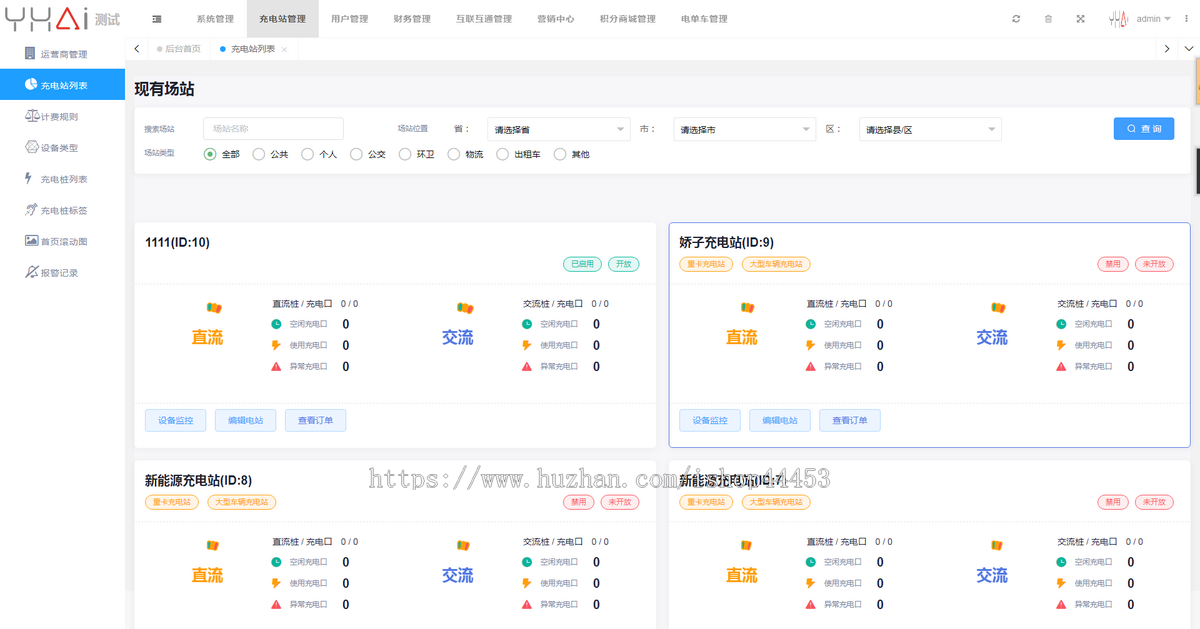Click 查看订单 in the 娇子充电站 card
This screenshot has height=629, width=1200.
(850, 421)
